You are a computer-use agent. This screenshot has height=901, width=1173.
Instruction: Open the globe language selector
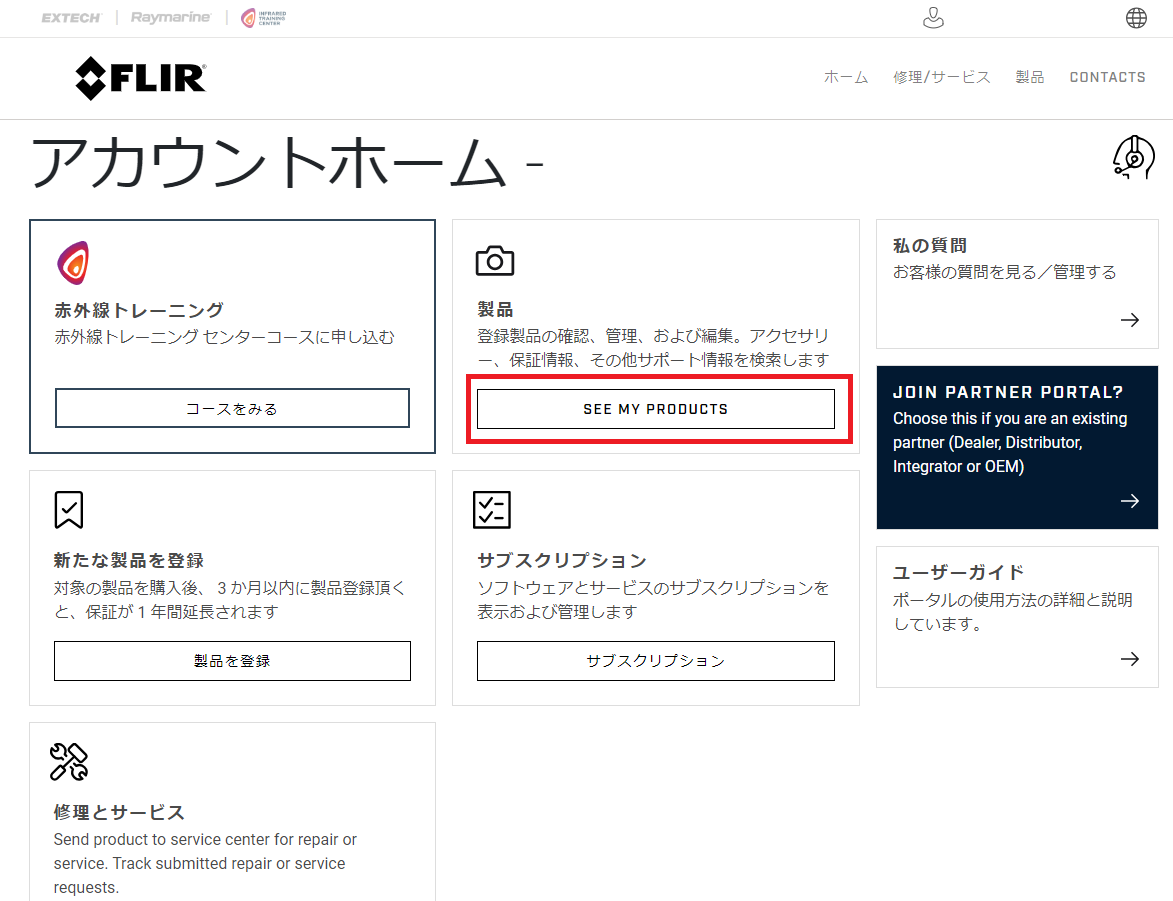1135,17
